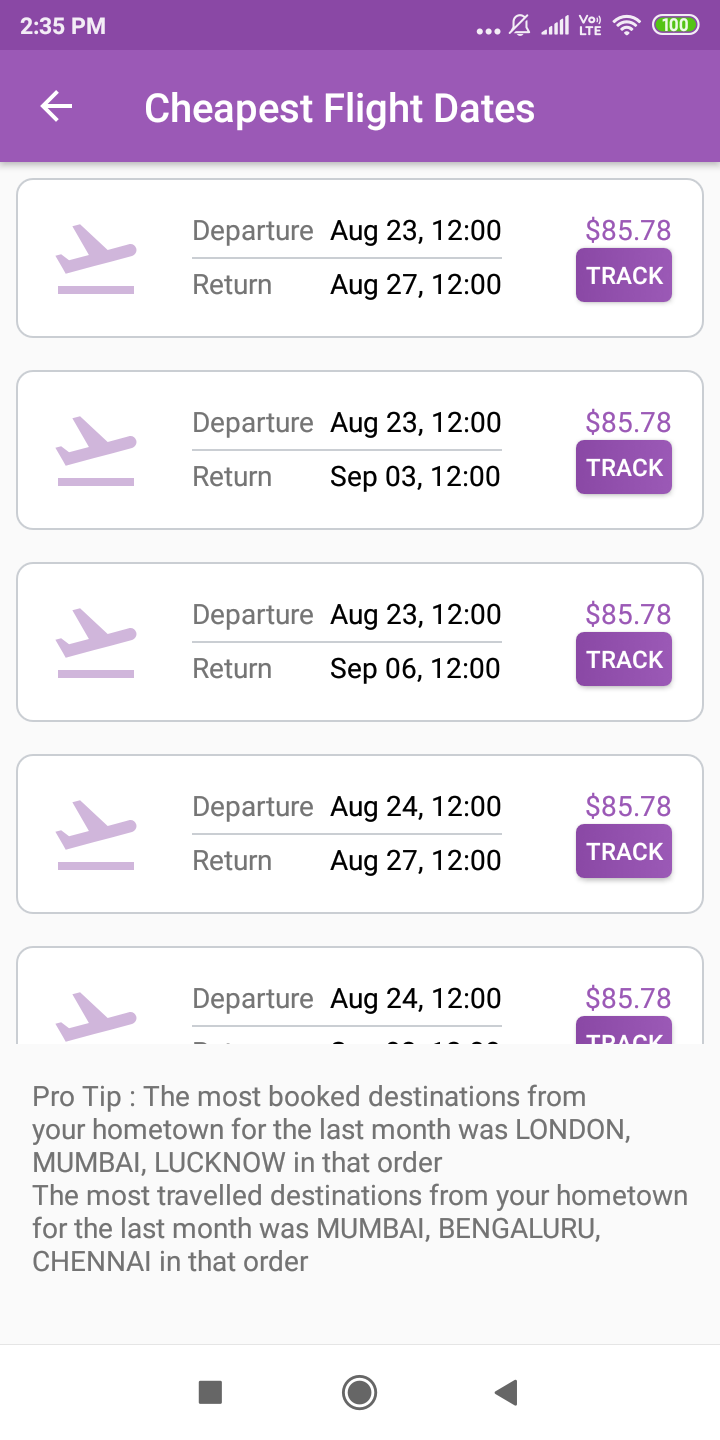This screenshot has width=720, height=1440.
Task: Tap the battery indicator in status bar
Action: [675, 26]
